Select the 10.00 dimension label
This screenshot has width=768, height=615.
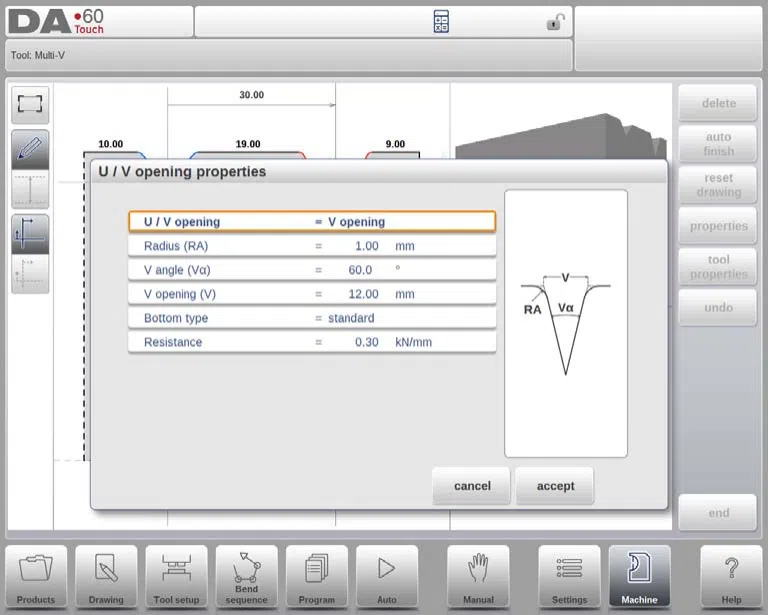tap(111, 144)
